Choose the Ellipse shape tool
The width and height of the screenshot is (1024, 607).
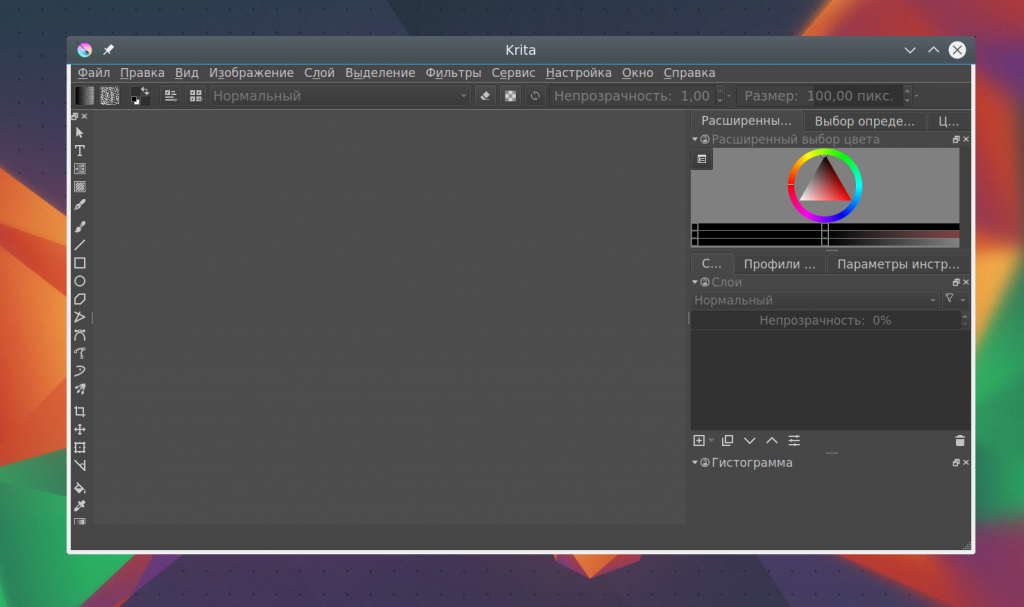coord(80,281)
